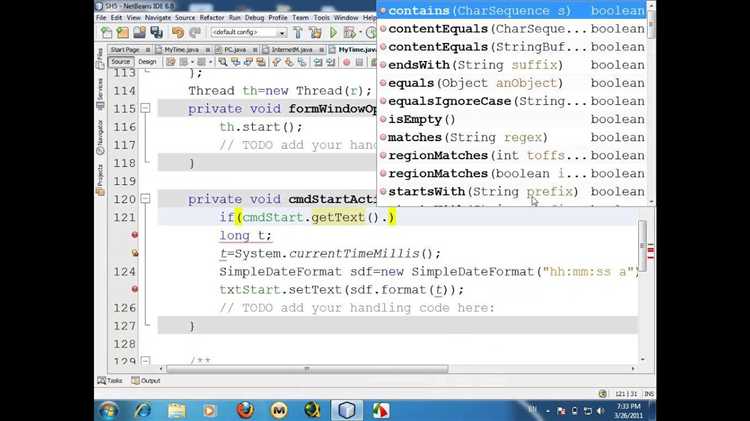Click the breakpoint marker beside the txtStart.setText line
This screenshot has height=421, width=750.
[135, 289]
